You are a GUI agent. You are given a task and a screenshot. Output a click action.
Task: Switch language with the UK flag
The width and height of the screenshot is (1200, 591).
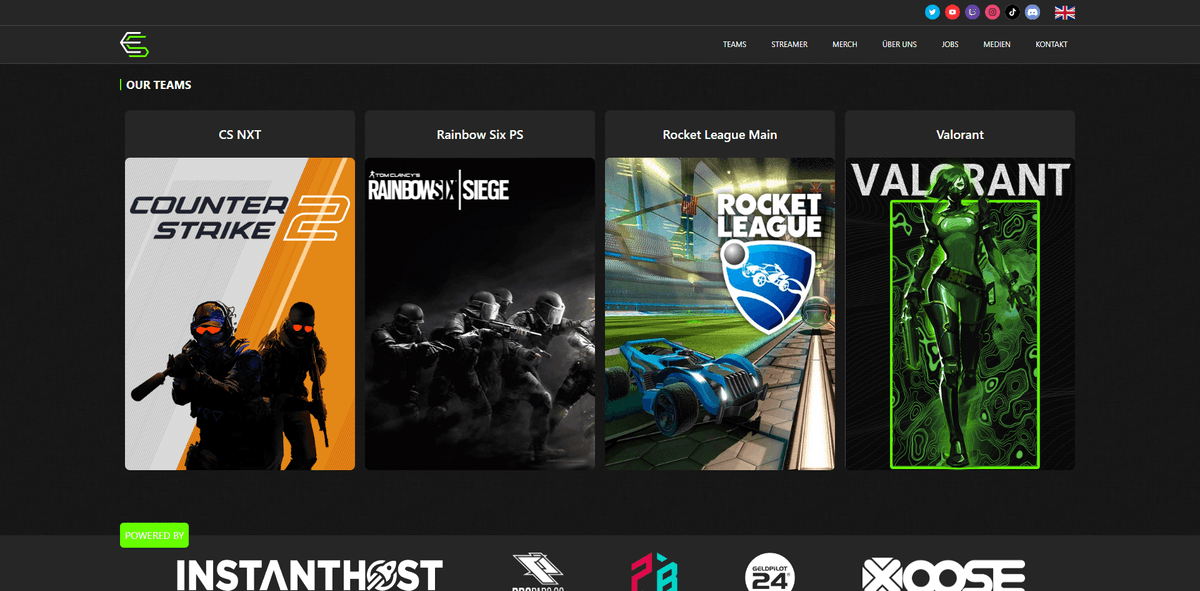(x=1065, y=12)
